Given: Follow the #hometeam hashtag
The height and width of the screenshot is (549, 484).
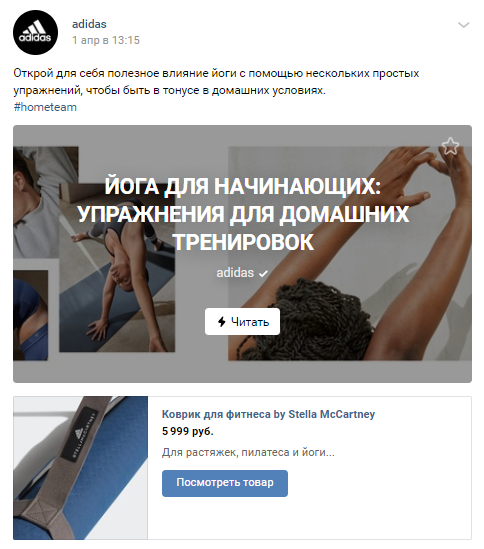Looking at the screenshot, I should 45,107.
